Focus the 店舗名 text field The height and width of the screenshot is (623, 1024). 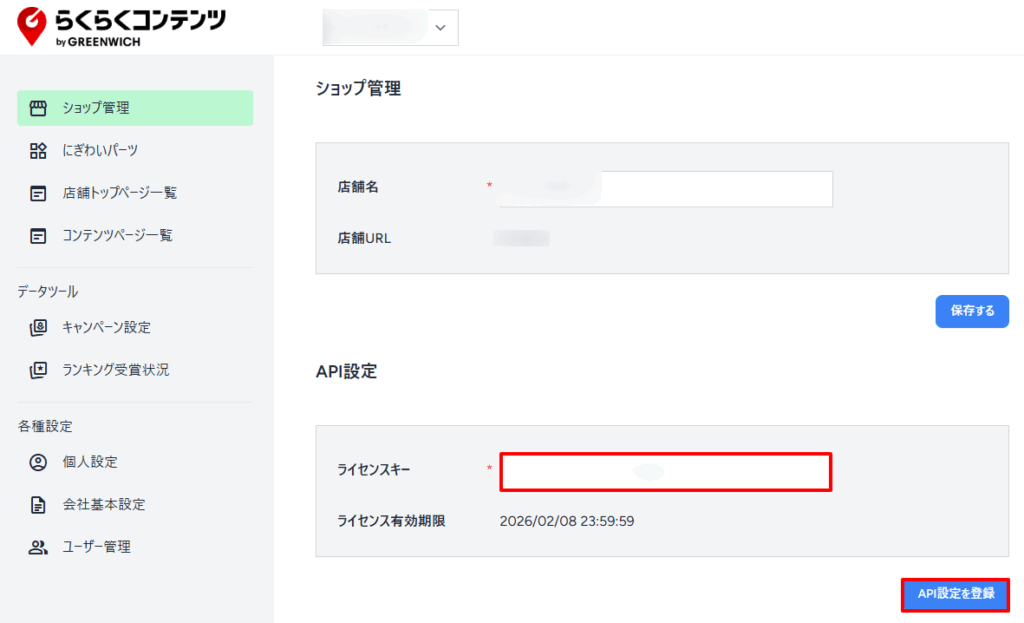click(x=665, y=189)
